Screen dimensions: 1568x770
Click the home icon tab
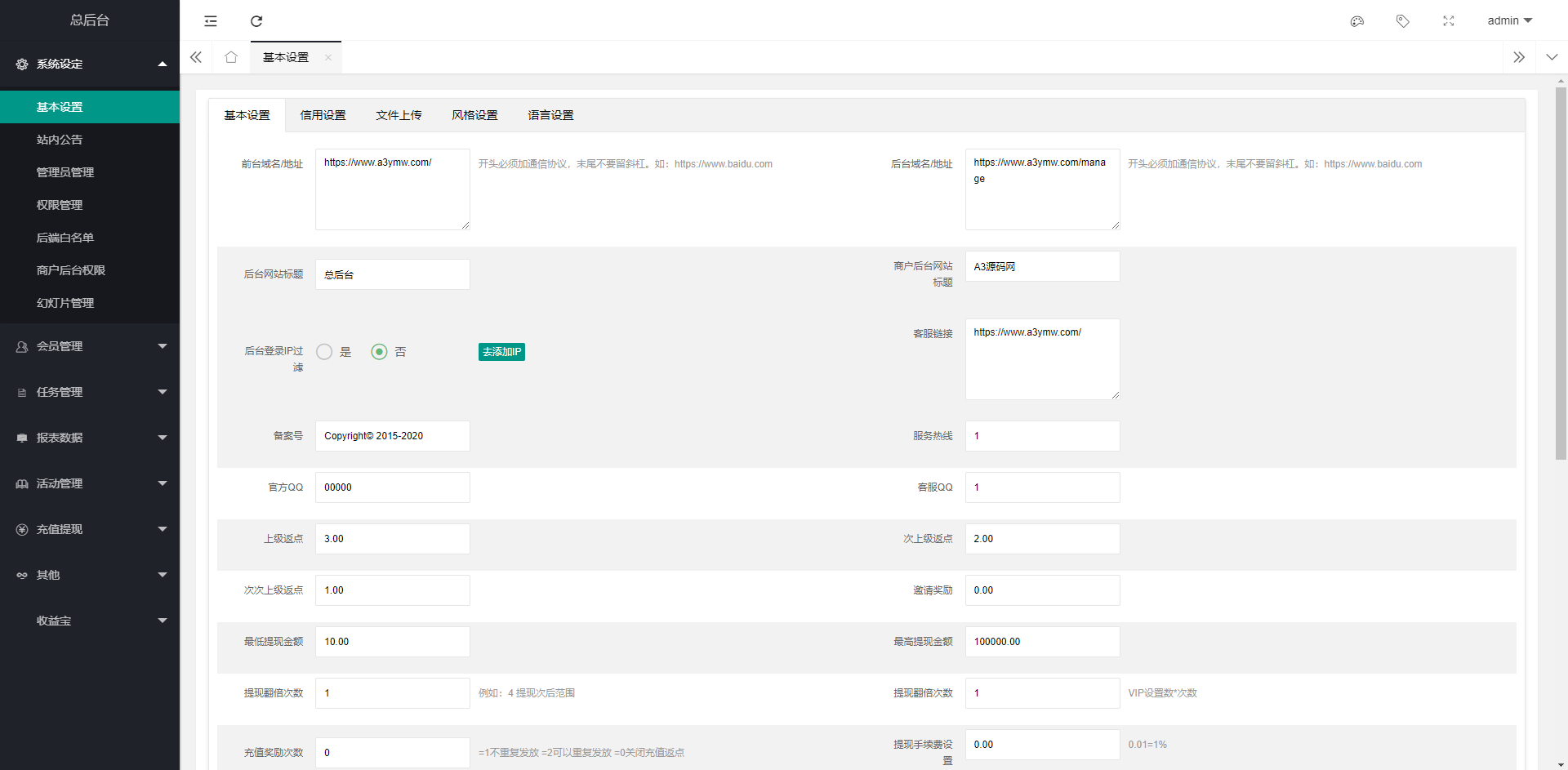231,57
